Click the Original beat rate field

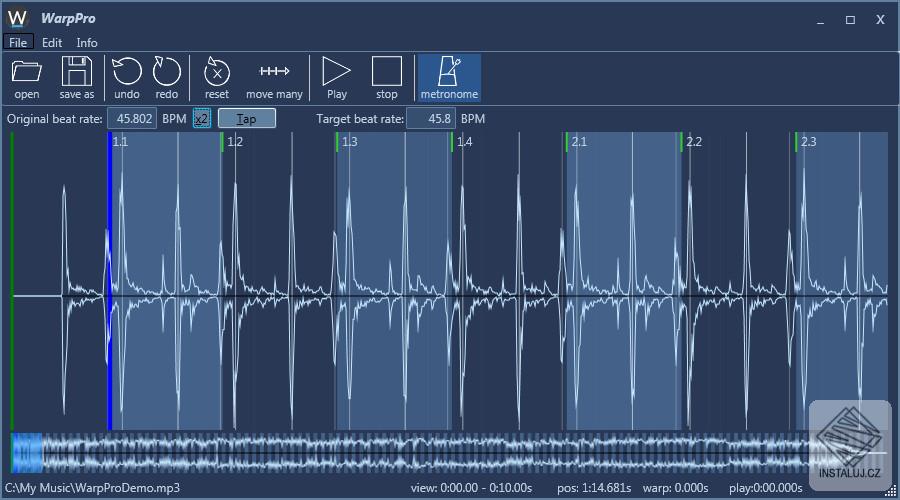click(132, 119)
